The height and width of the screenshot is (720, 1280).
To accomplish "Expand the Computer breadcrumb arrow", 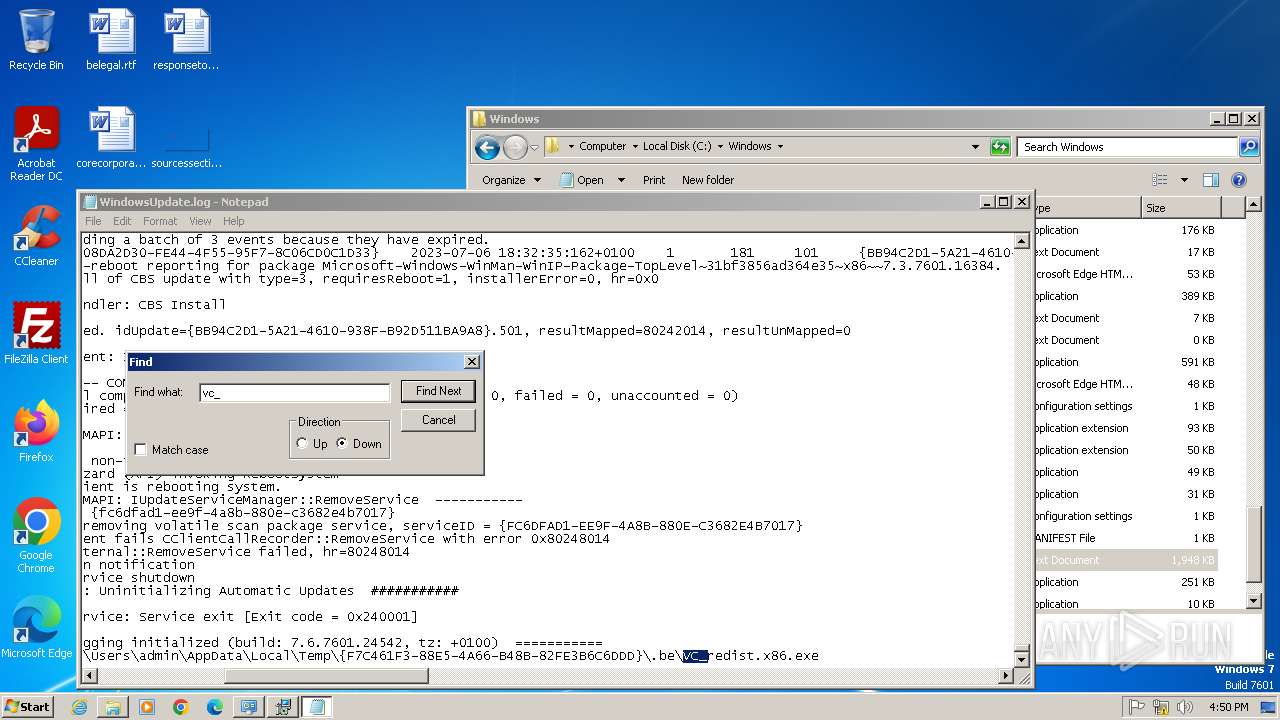I will 634,146.
